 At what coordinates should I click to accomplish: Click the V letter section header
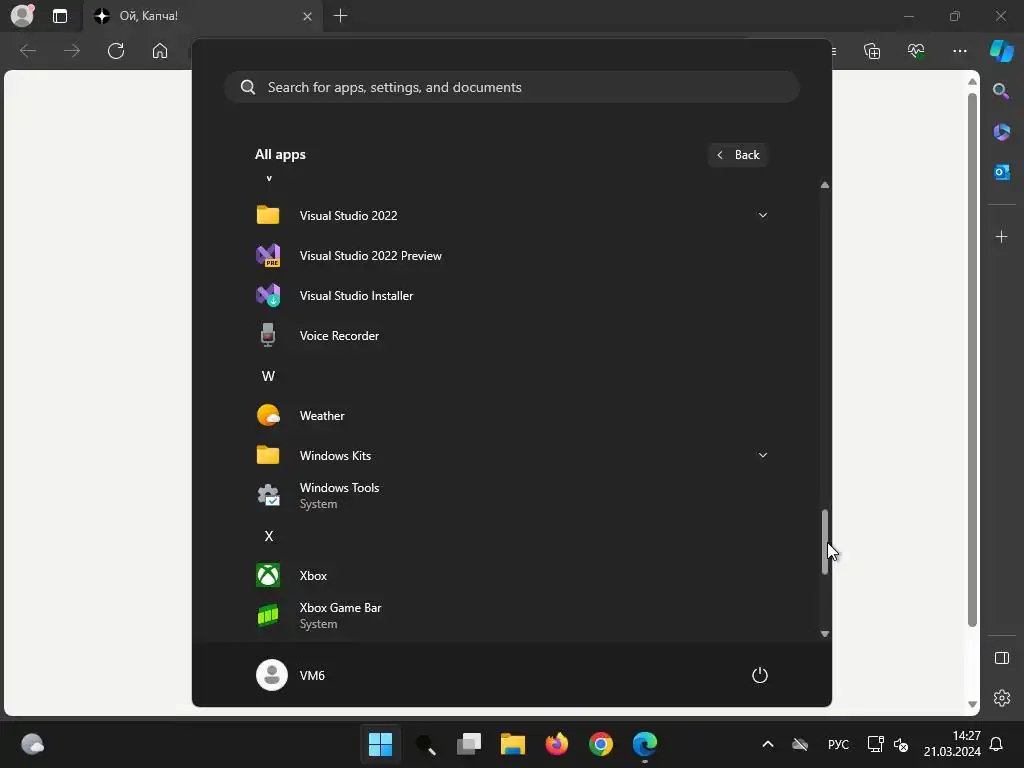(268, 178)
